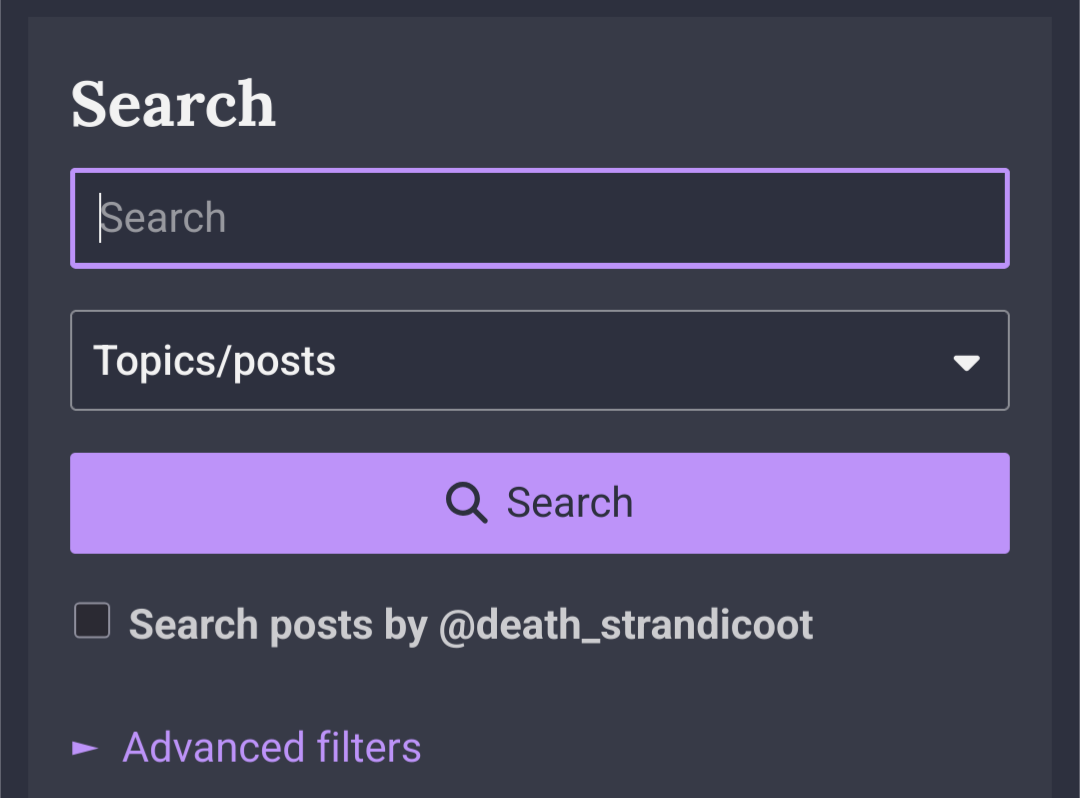This screenshot has width=1080, height=798.
Task: Focus the Search text input field
Action: click(x=540, y=218)
